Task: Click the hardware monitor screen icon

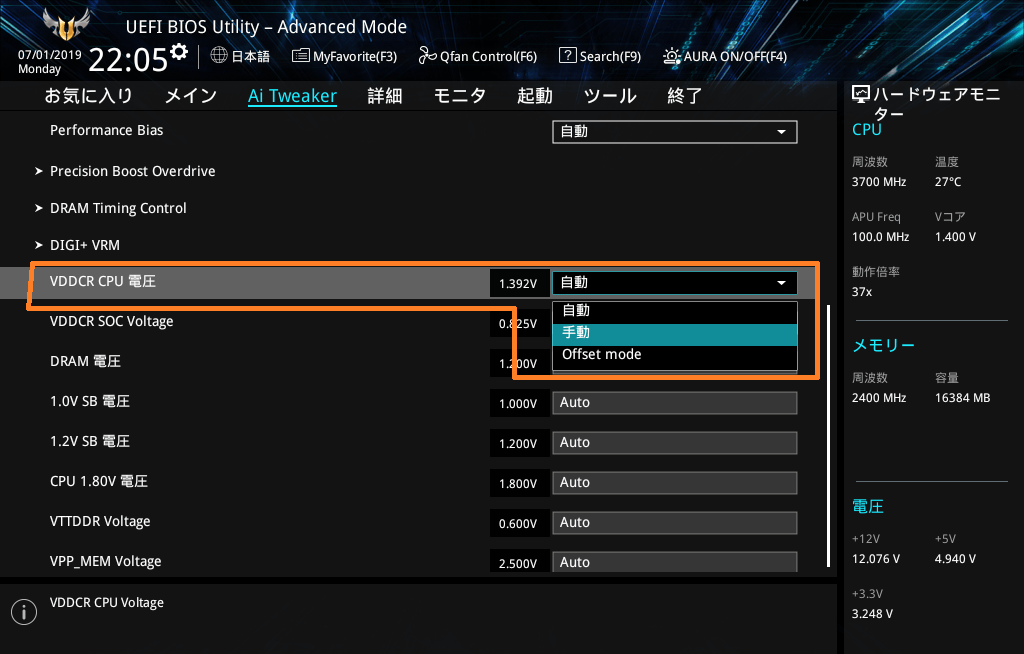Action: click(x=861, y=95)
